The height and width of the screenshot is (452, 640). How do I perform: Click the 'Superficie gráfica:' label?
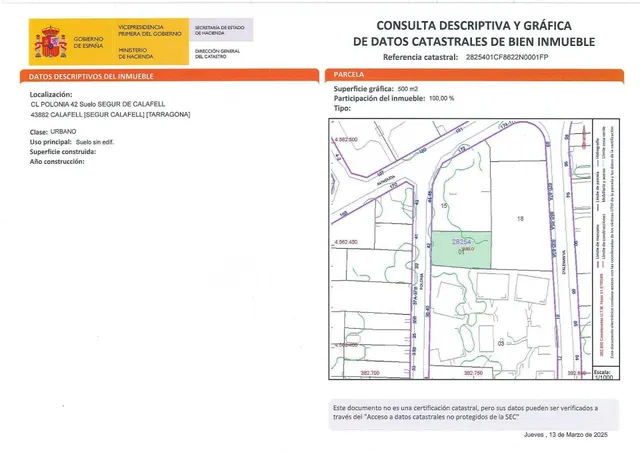(x=364, y=89)
